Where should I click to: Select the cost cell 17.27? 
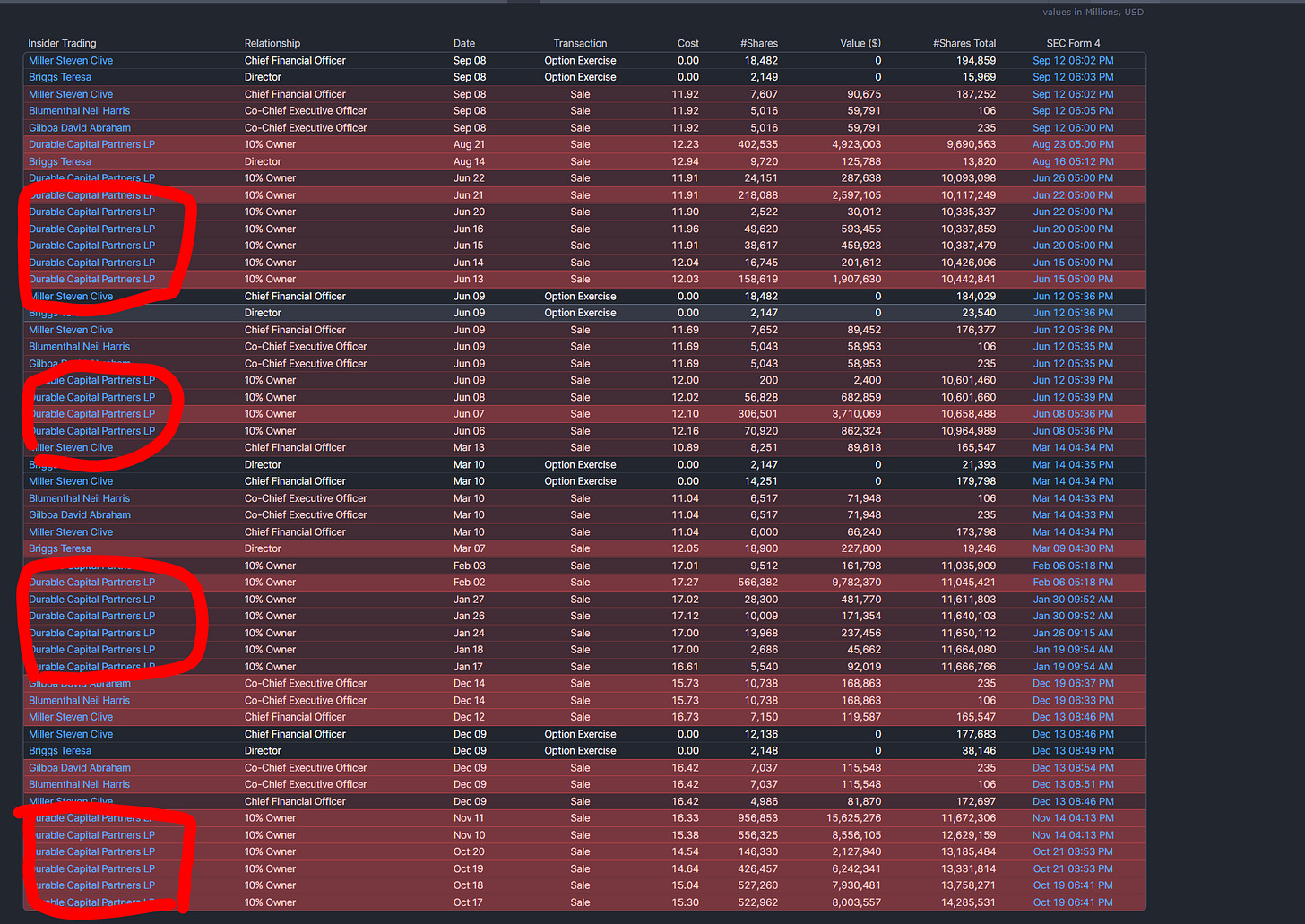click(x=686, y=583)
